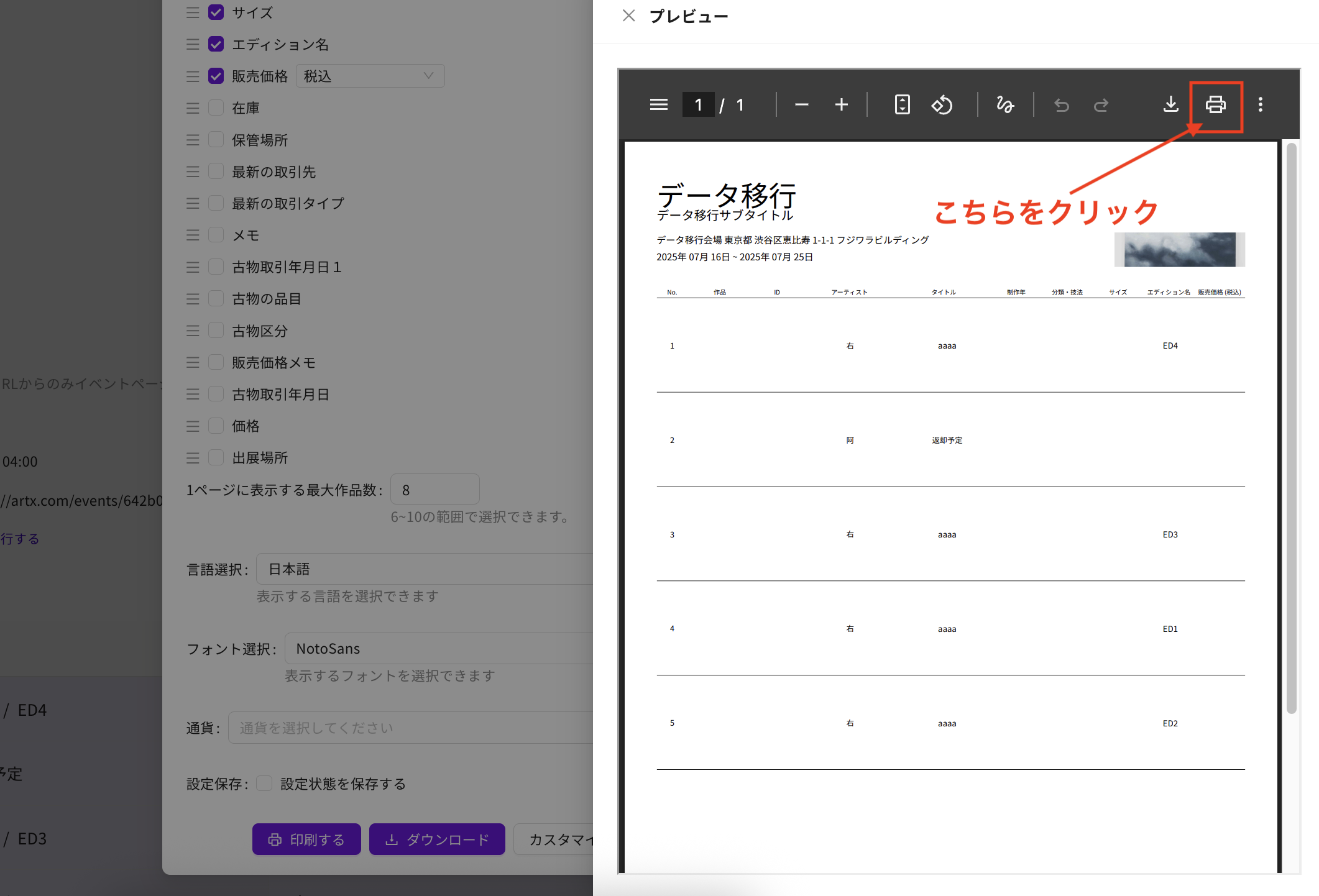Click the max works per page field
Viewport: 1319px width, 896px height.
coord(434,490)
